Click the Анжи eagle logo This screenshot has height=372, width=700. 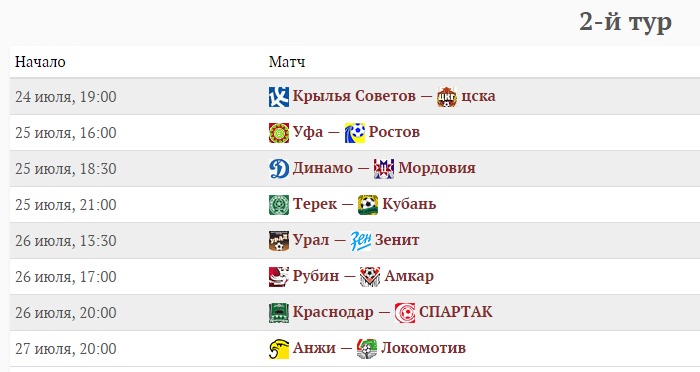coord(279,349)
